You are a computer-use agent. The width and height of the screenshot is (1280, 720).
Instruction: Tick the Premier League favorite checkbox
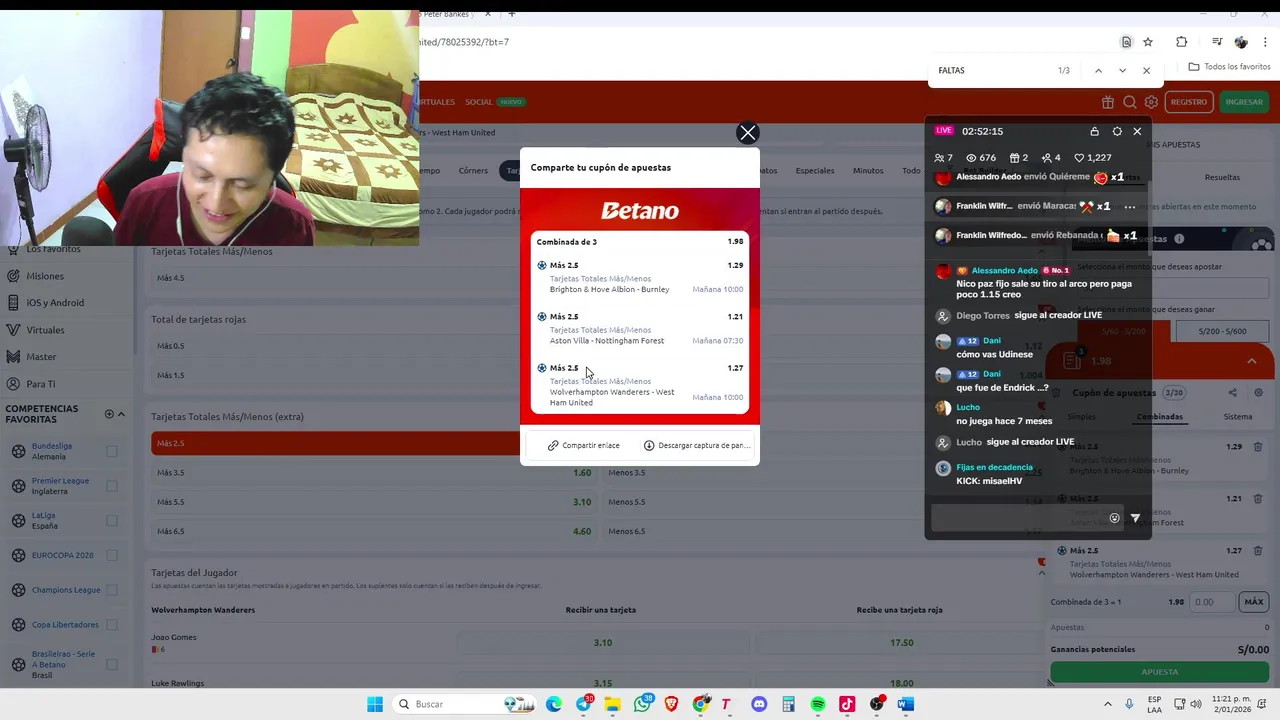tap(112, 486)
